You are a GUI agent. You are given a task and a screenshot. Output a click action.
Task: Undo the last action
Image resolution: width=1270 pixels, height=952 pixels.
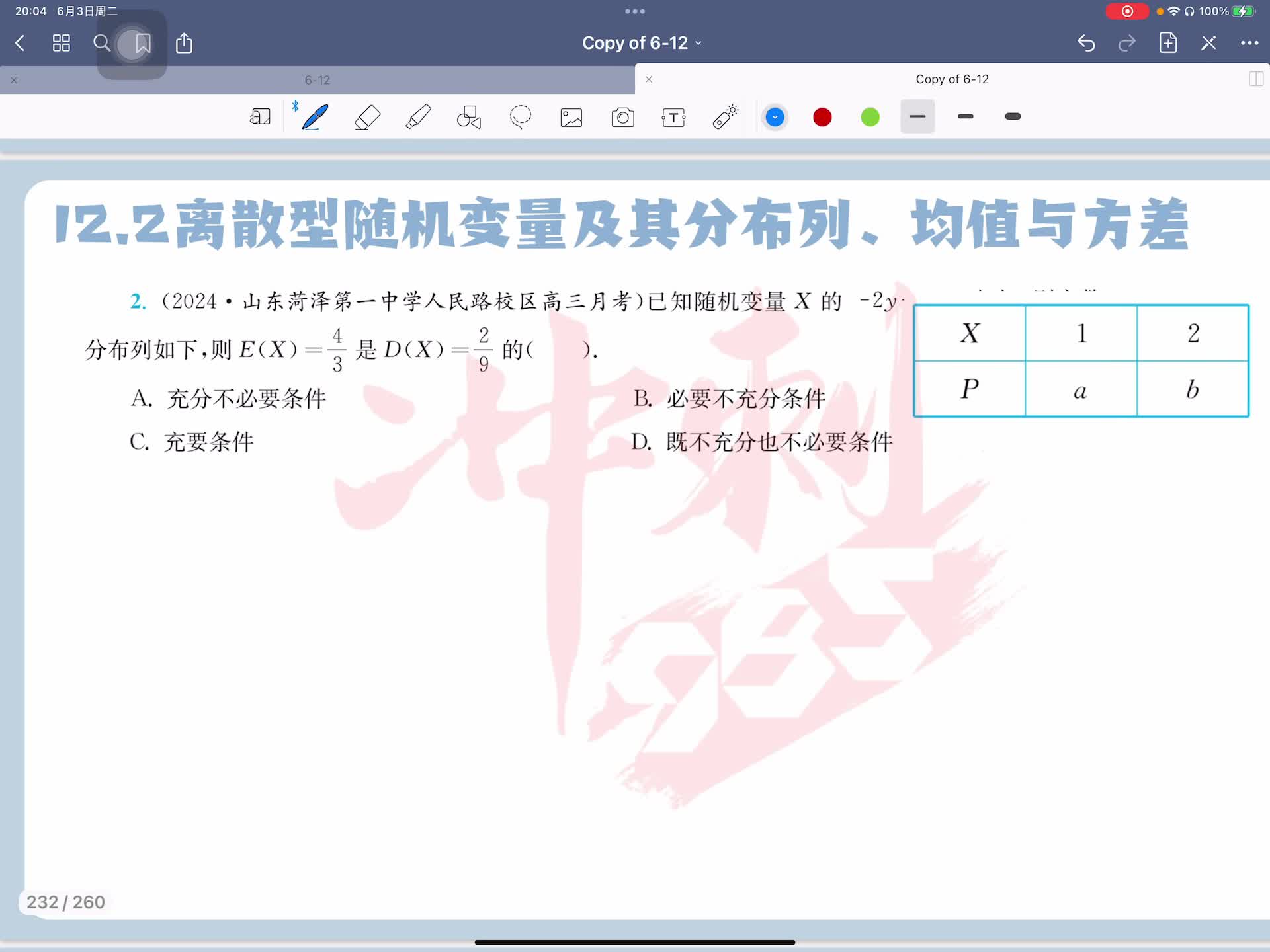click(1086, 44)
